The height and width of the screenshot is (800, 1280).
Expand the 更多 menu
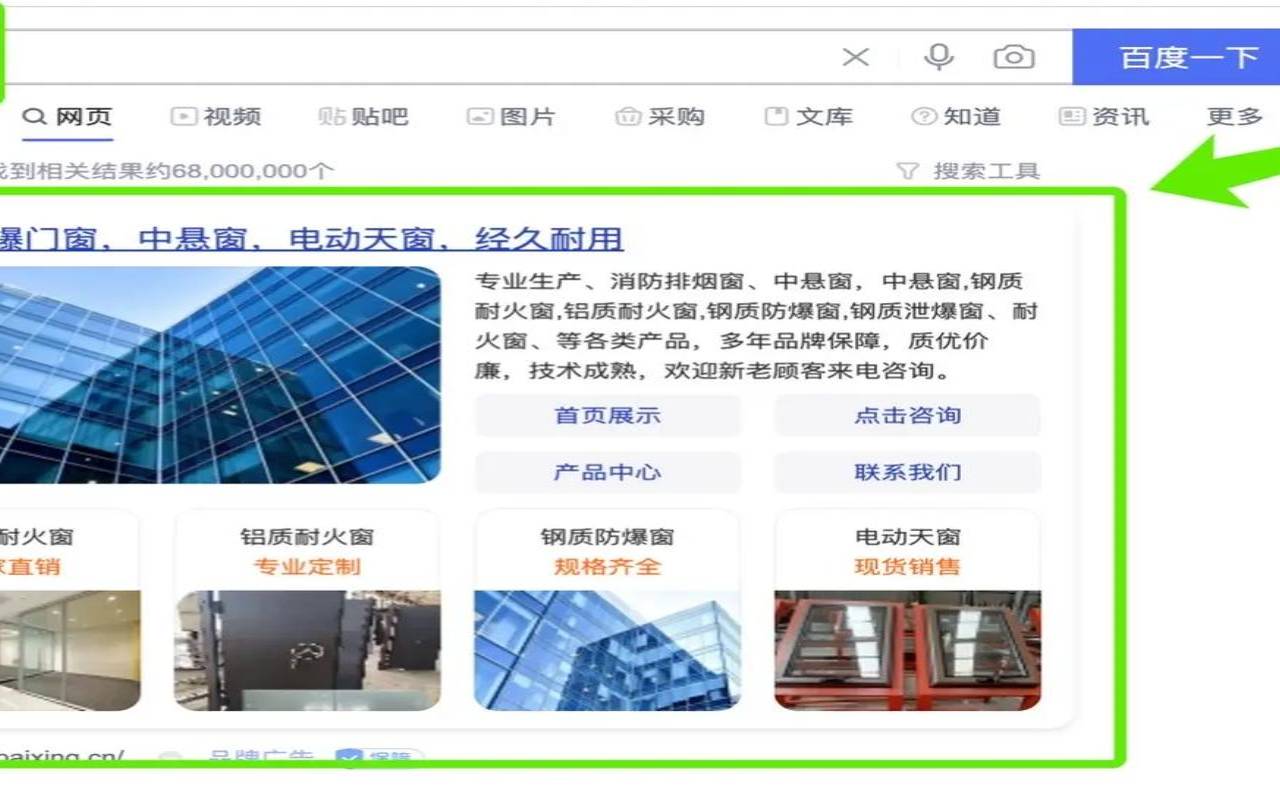click(1235, 117)
